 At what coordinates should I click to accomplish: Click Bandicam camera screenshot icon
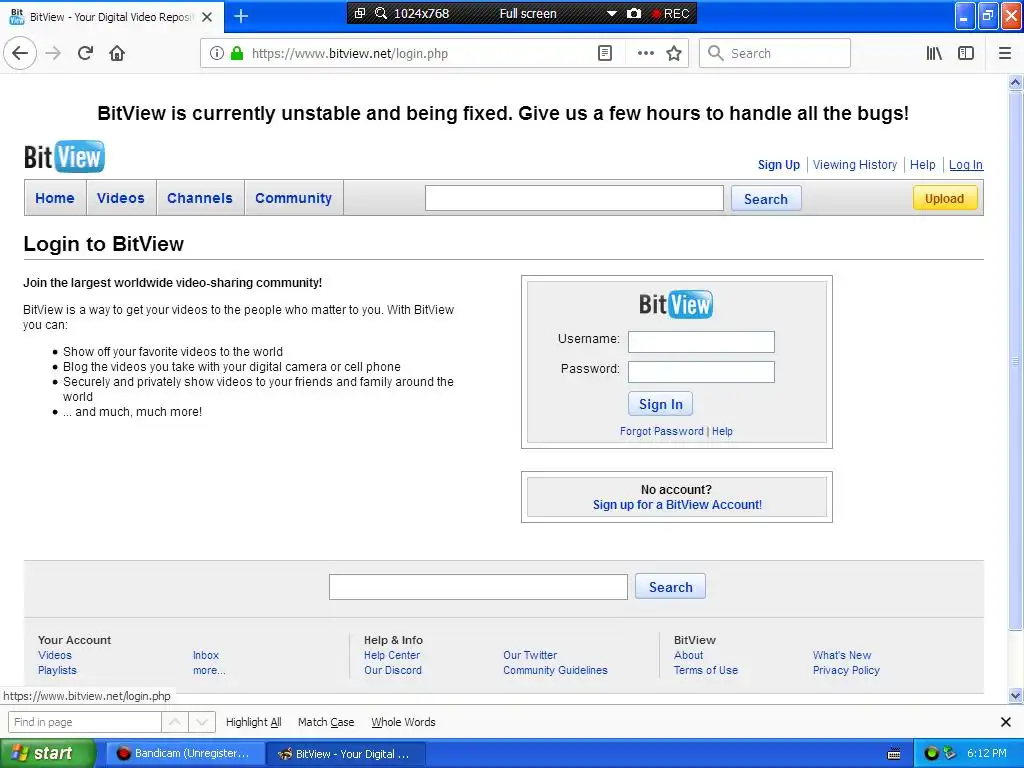633,13
